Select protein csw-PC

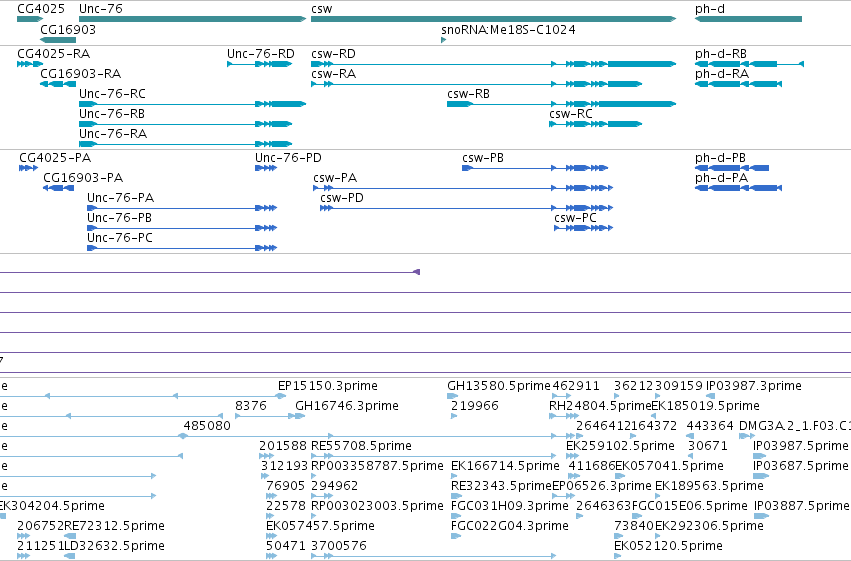coord(583,228)
